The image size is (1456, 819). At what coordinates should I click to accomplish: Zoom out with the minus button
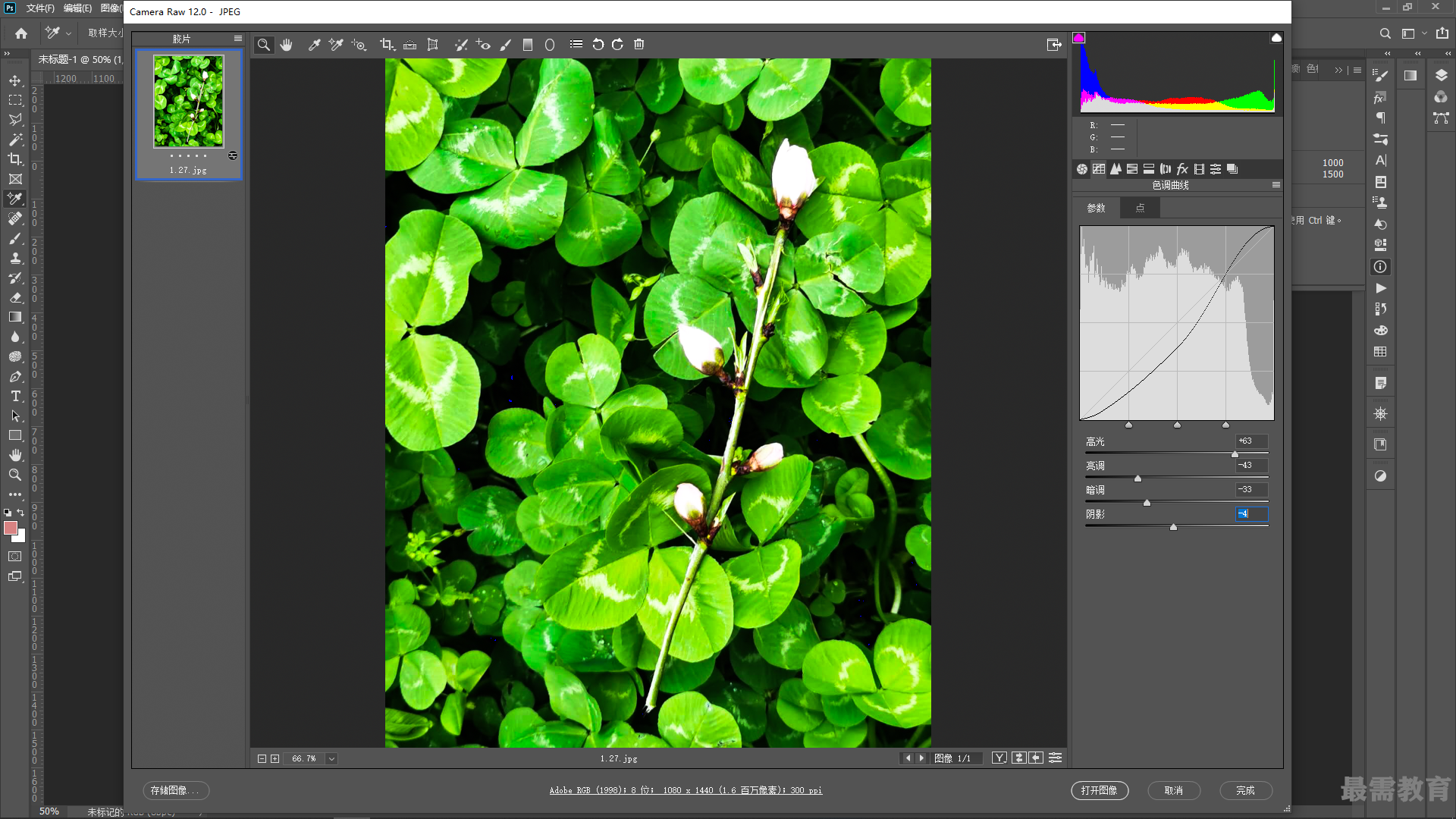point(262,758)
